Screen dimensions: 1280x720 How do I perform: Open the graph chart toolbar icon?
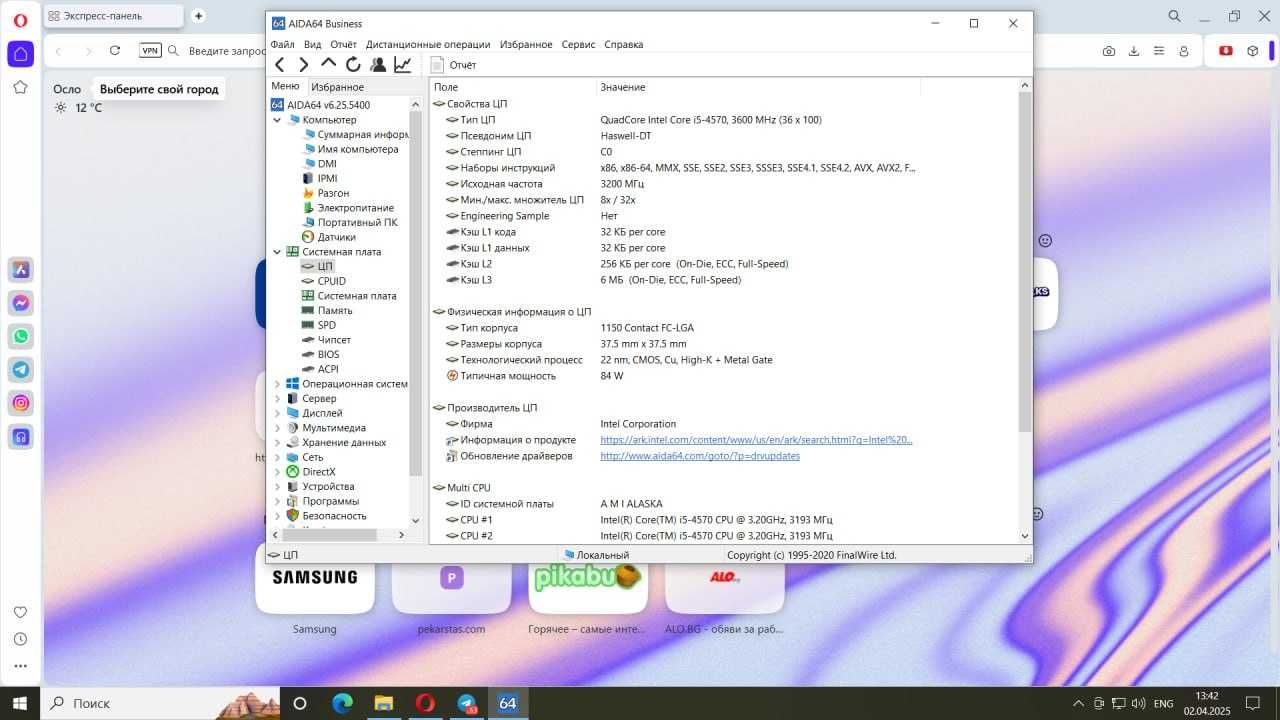402,65
